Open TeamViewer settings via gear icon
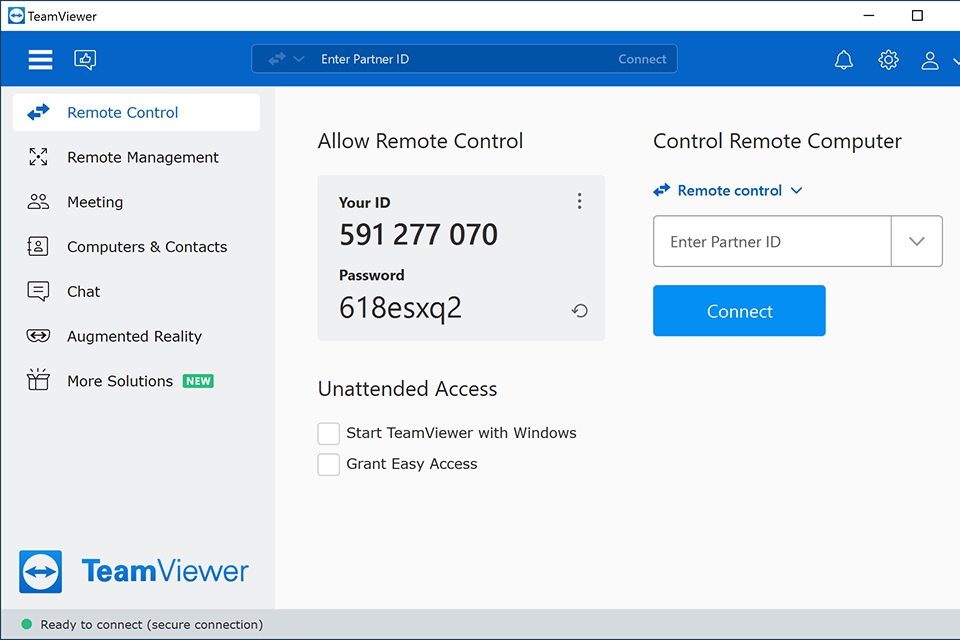Screen dimensions: 960x640 [889, 59]
